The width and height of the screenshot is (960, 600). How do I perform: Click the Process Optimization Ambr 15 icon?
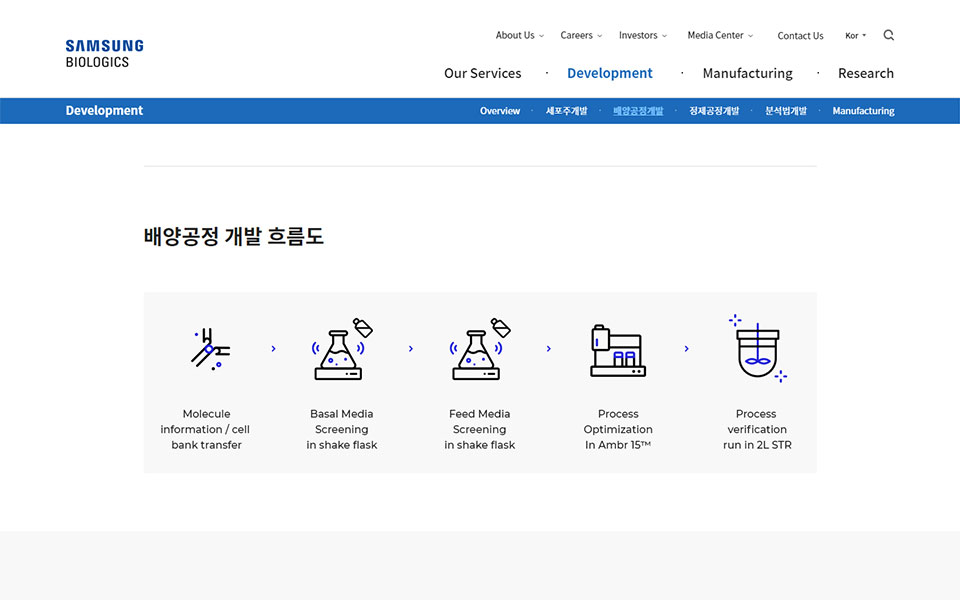(x=617, y=350)
